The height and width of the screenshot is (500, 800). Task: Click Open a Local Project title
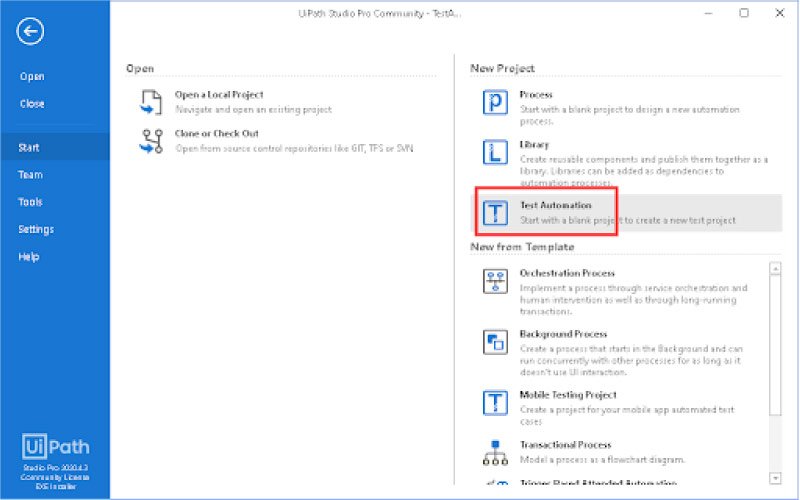click(219, 94)
